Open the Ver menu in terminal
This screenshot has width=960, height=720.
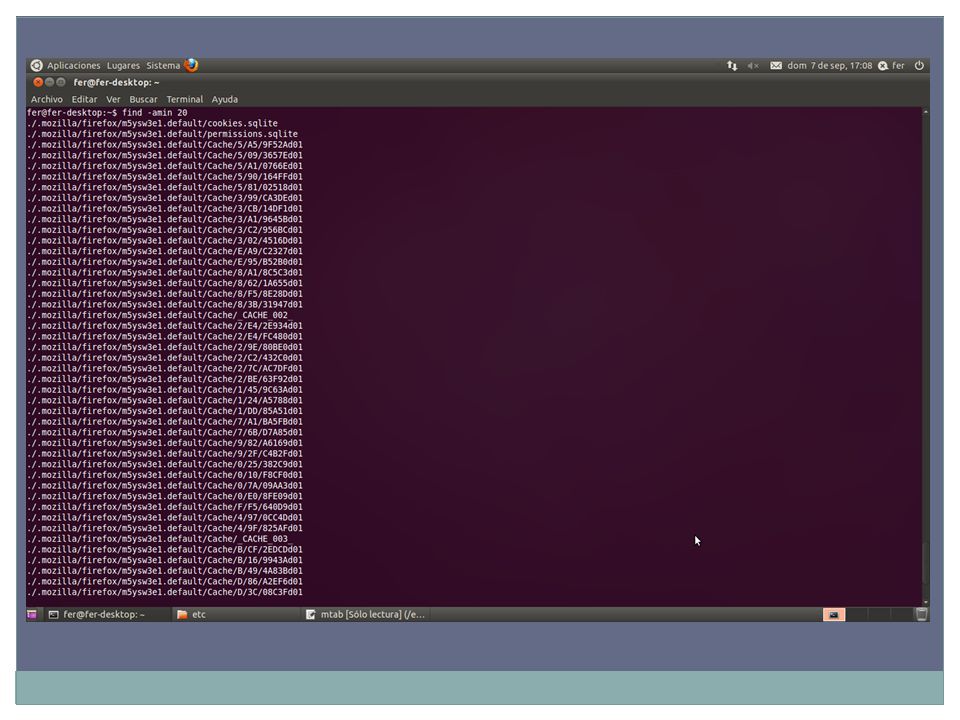113,99
